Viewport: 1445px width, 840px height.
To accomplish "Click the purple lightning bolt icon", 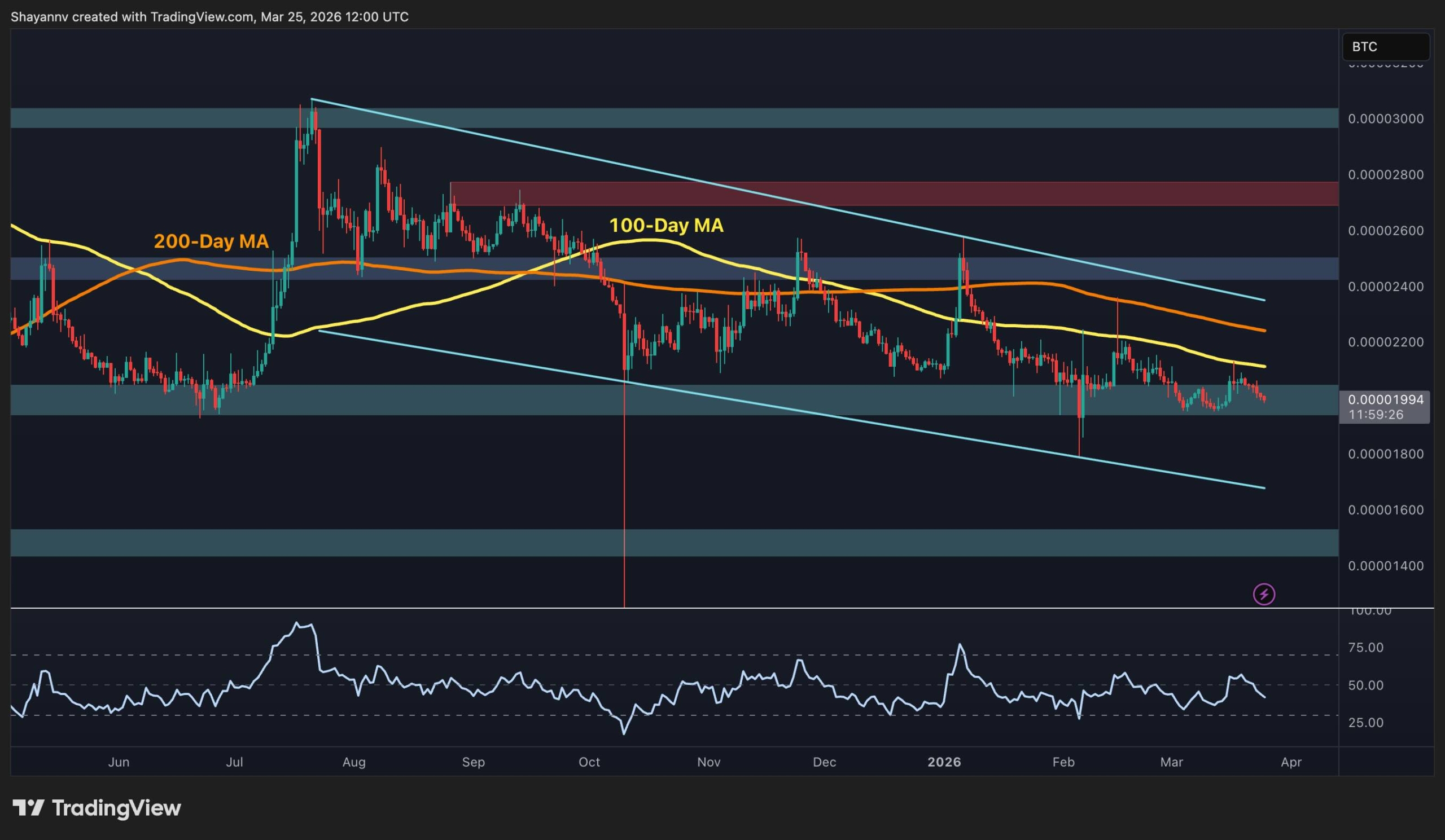I will tap(1264, 594).
